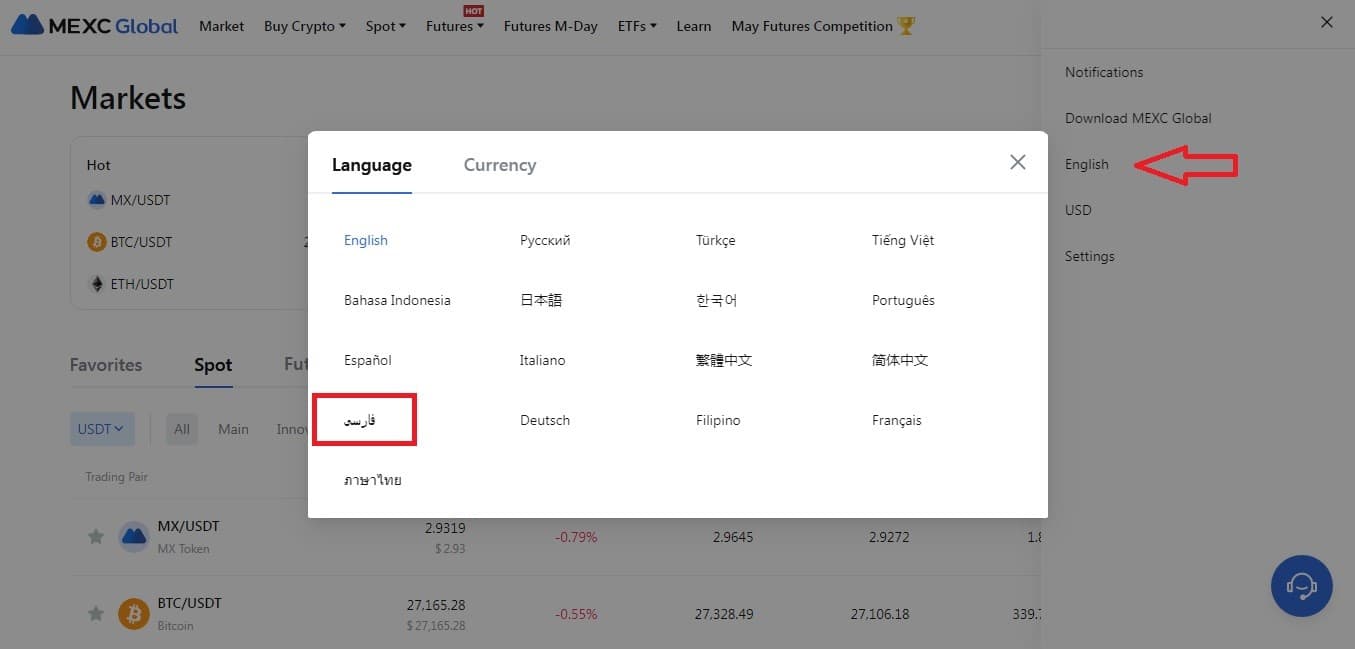Image resolution: width=1355 pixels, height=649 pixels.
Task: Click MX/USDT in Hot list
Action: tap(141, 200)
